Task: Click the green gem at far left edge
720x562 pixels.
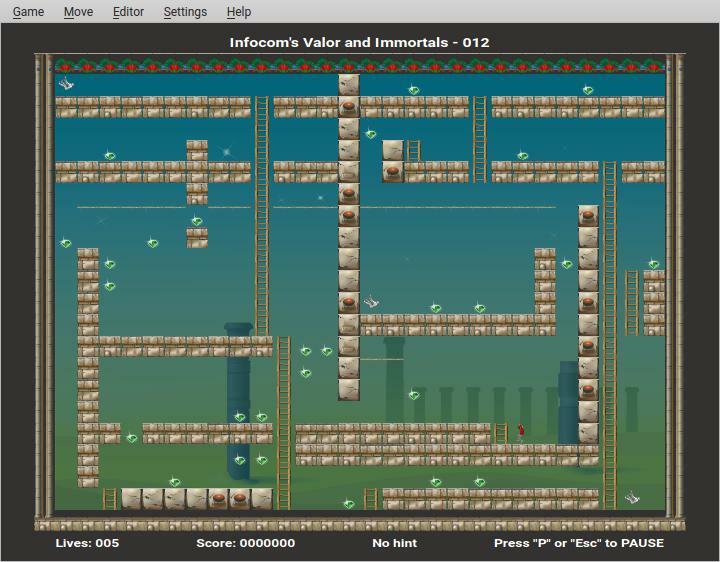Action: coord(66,243)
